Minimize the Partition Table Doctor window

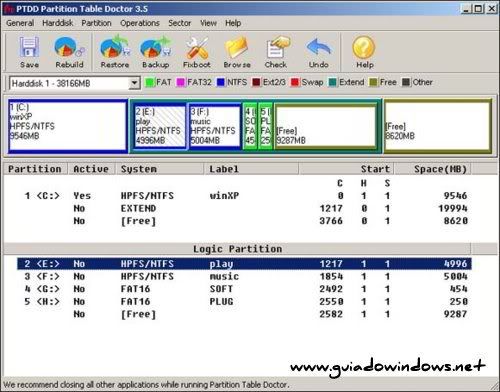click(x=466, y=9)
